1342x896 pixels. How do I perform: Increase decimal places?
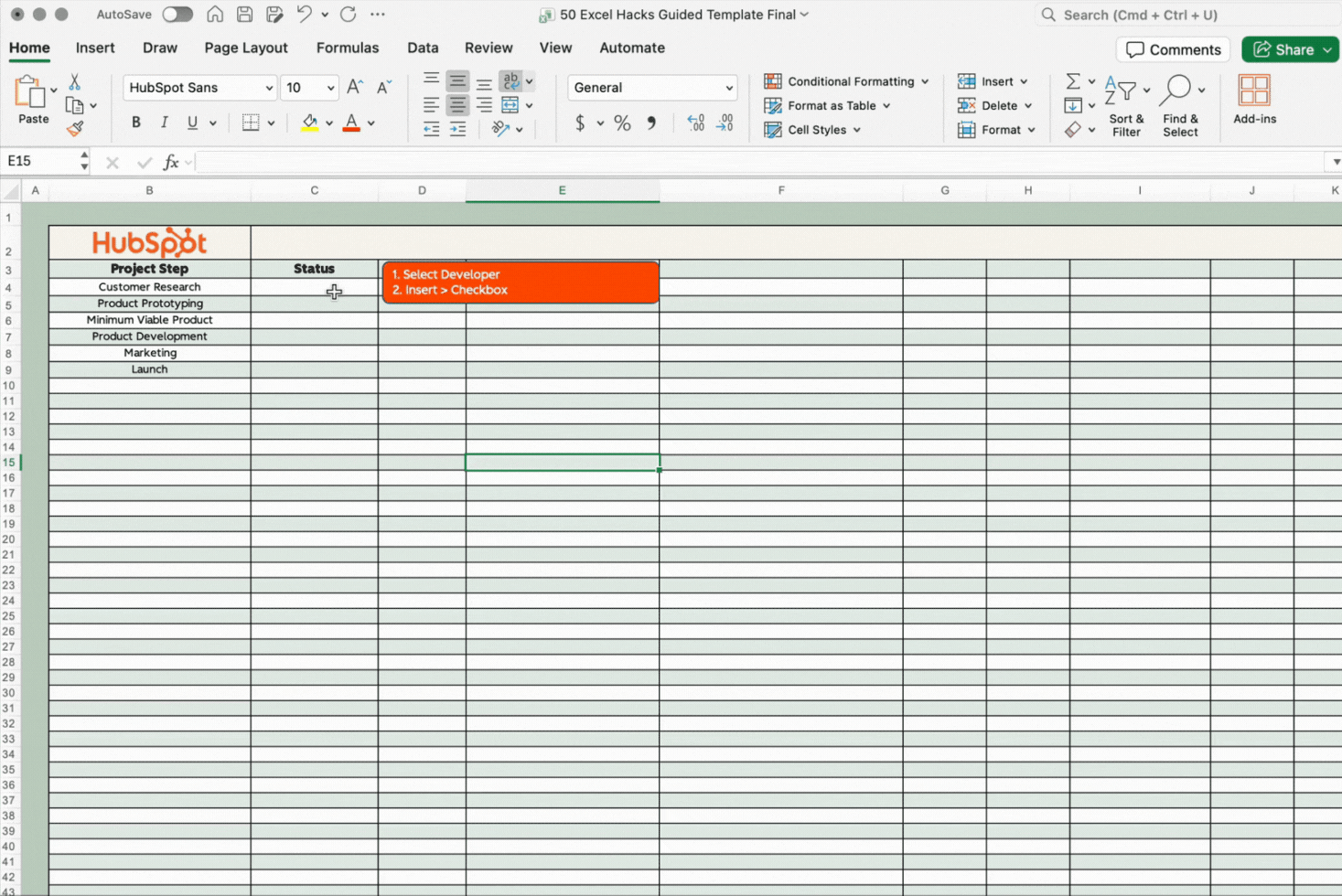[694, 123]
